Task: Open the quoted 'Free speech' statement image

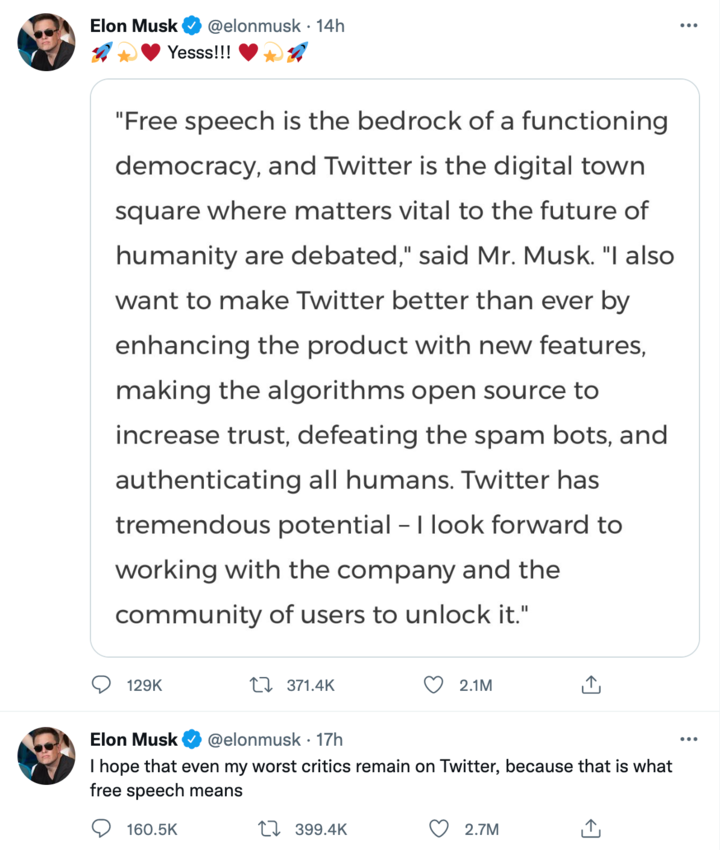Action: pos(394,367)
